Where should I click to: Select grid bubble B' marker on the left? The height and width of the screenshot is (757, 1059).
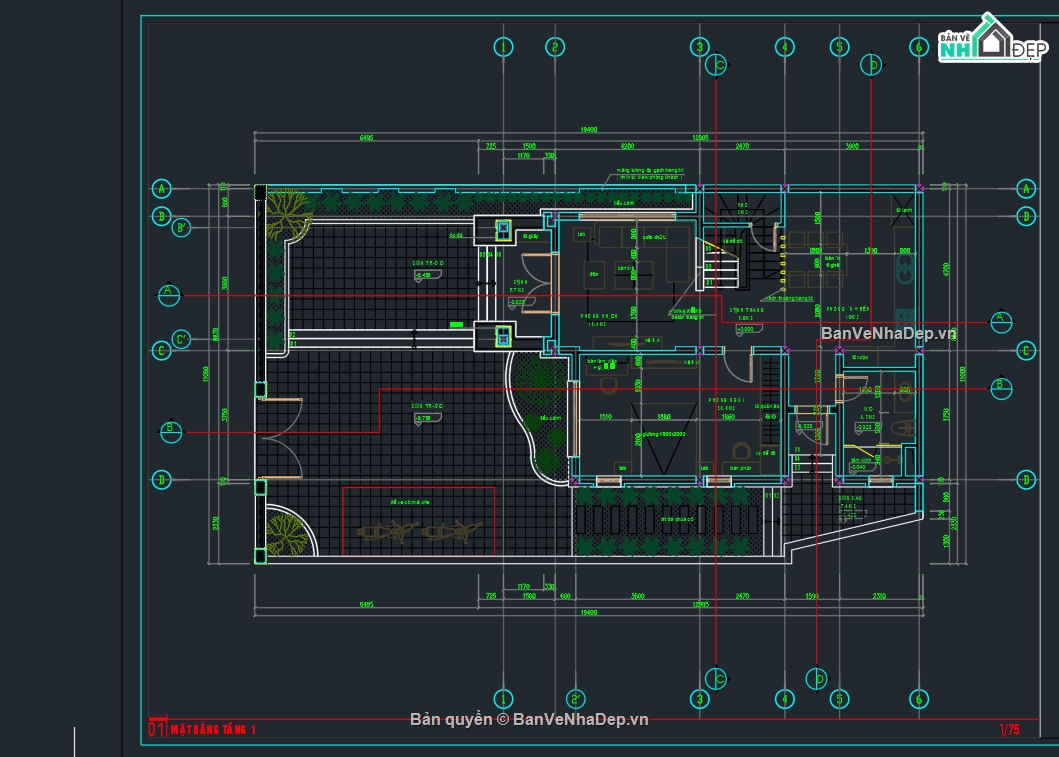[180, 227]
